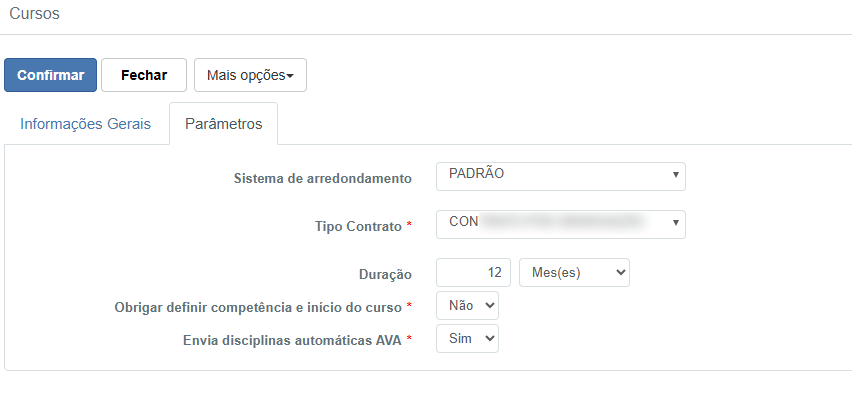
Task: Open the Tipo Contrato select box
Action: coord(561,224)
